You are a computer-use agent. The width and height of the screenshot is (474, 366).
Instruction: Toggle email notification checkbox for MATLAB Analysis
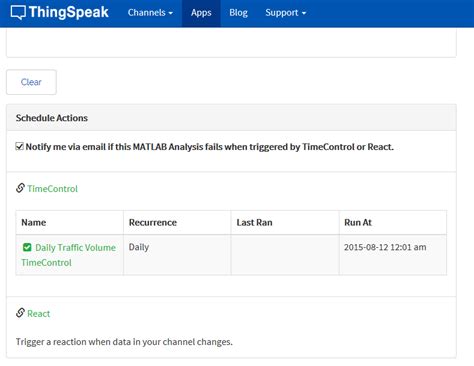point(19,146)
